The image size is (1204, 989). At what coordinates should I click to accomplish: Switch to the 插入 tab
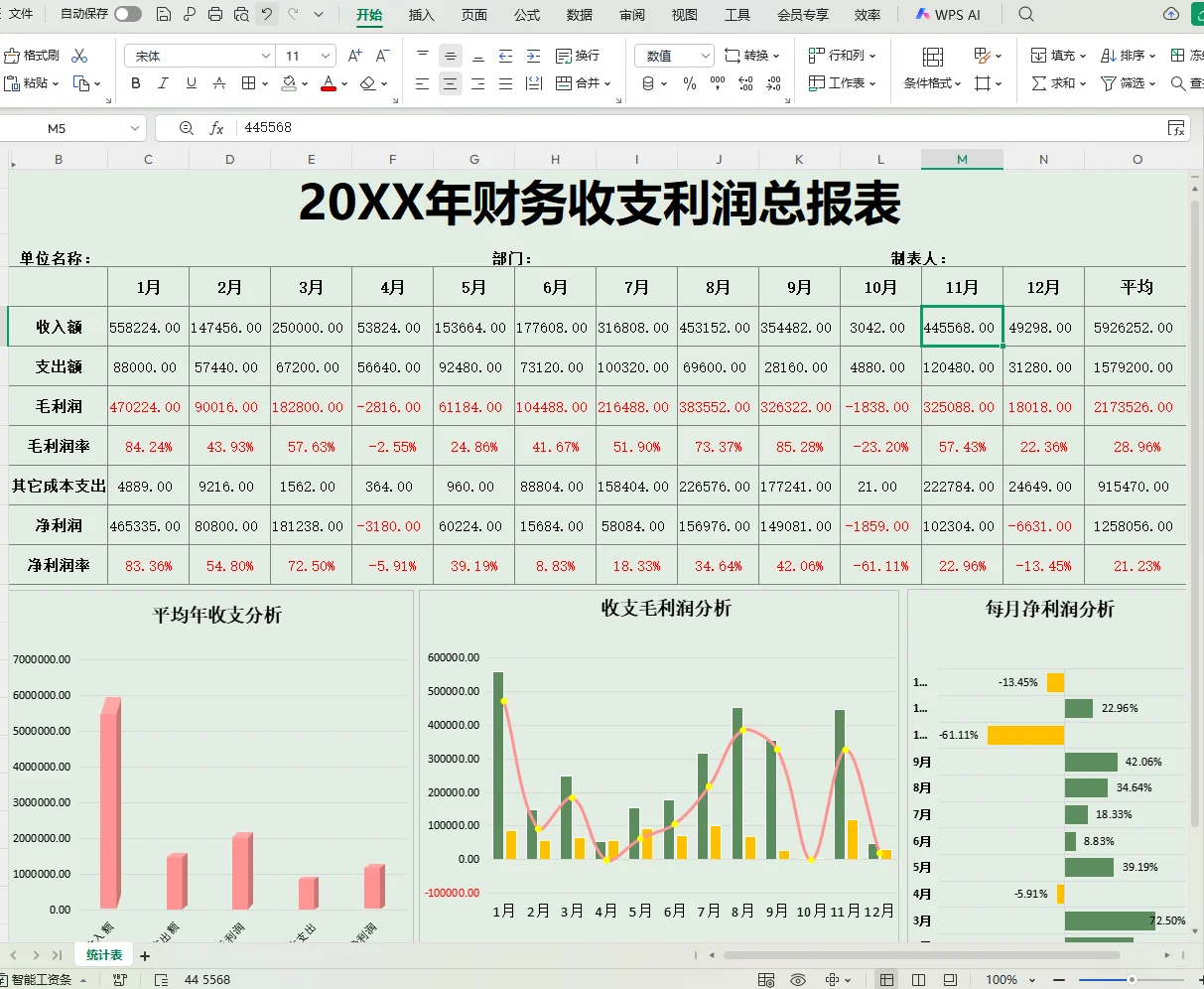(x=422, y=15)
